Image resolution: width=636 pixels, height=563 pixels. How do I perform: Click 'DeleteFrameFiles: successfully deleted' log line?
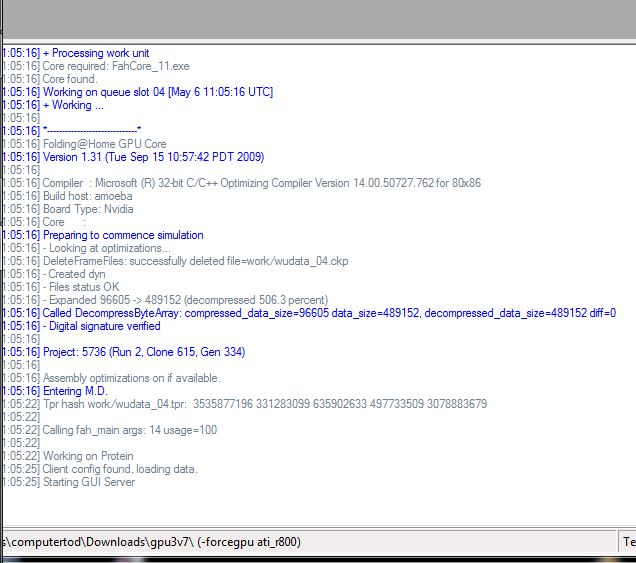175,261
